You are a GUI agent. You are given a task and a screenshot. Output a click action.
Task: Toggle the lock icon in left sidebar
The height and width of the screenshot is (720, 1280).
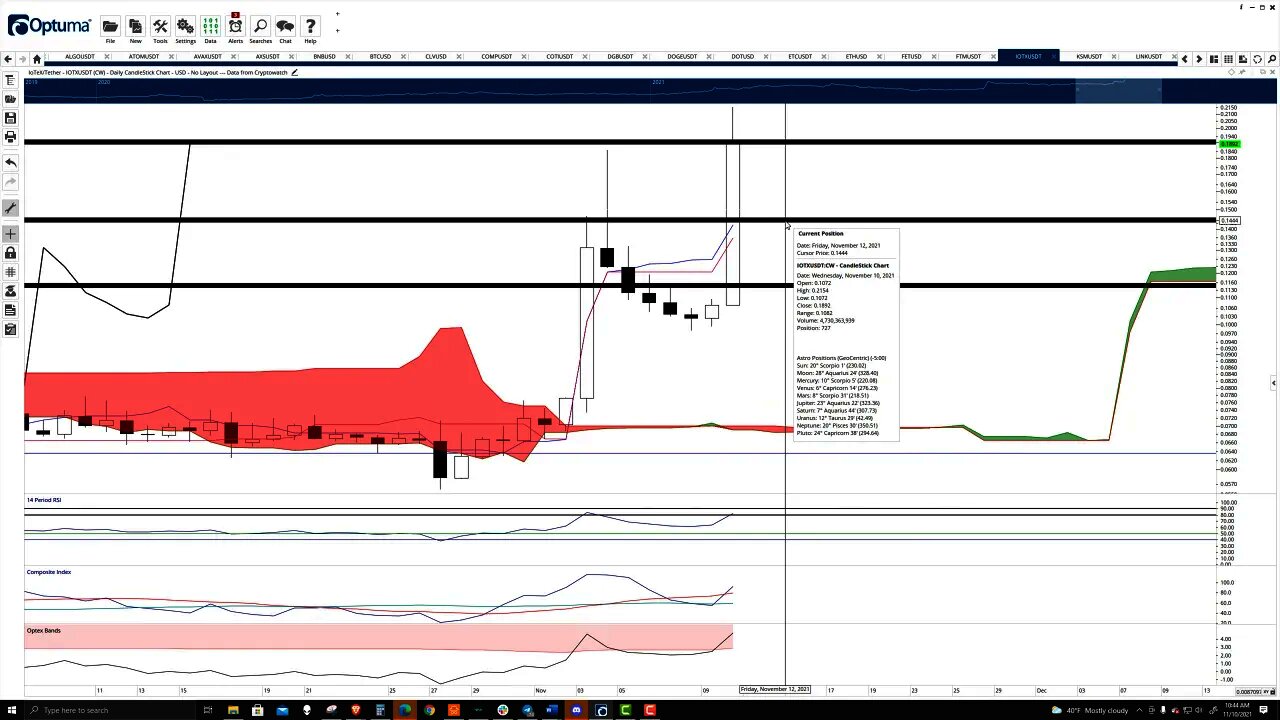10,253
